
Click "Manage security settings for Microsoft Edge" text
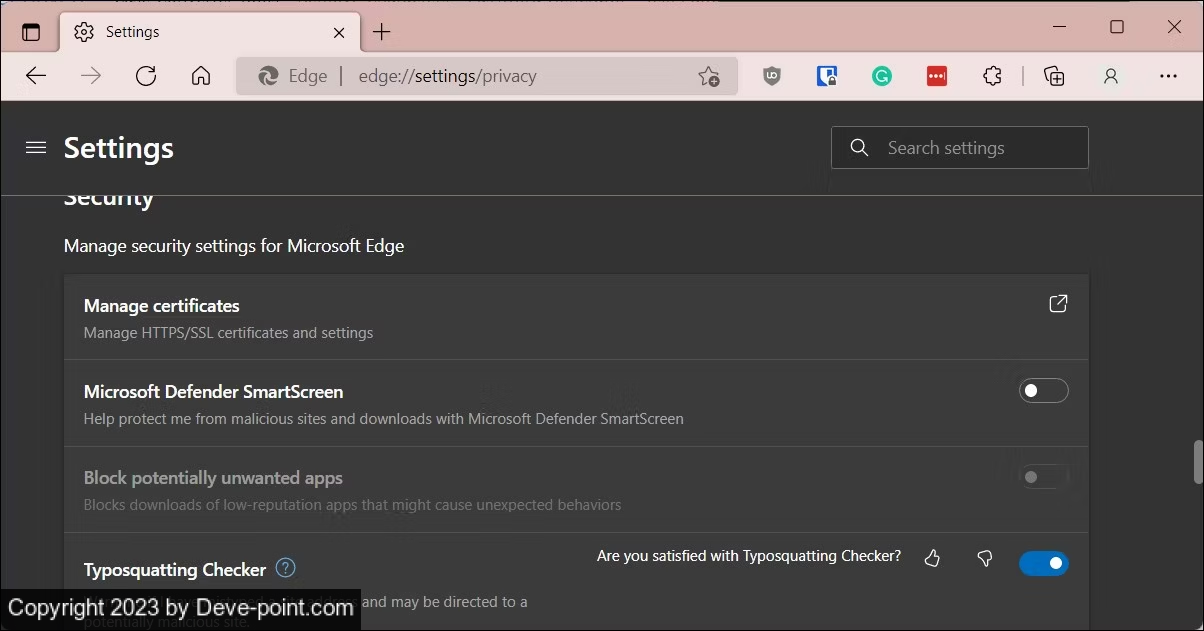click(234, 245)
